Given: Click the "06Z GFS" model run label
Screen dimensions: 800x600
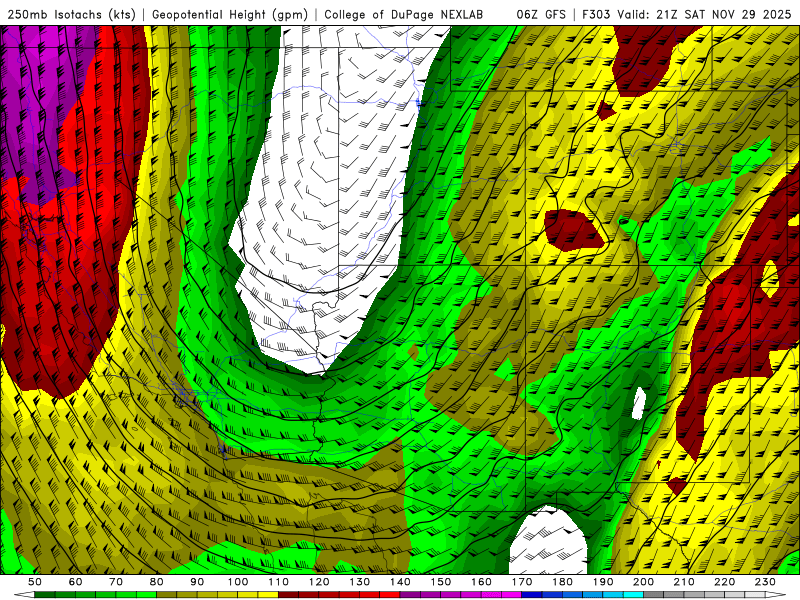Looking at the screenshot, I should [541, 14].
